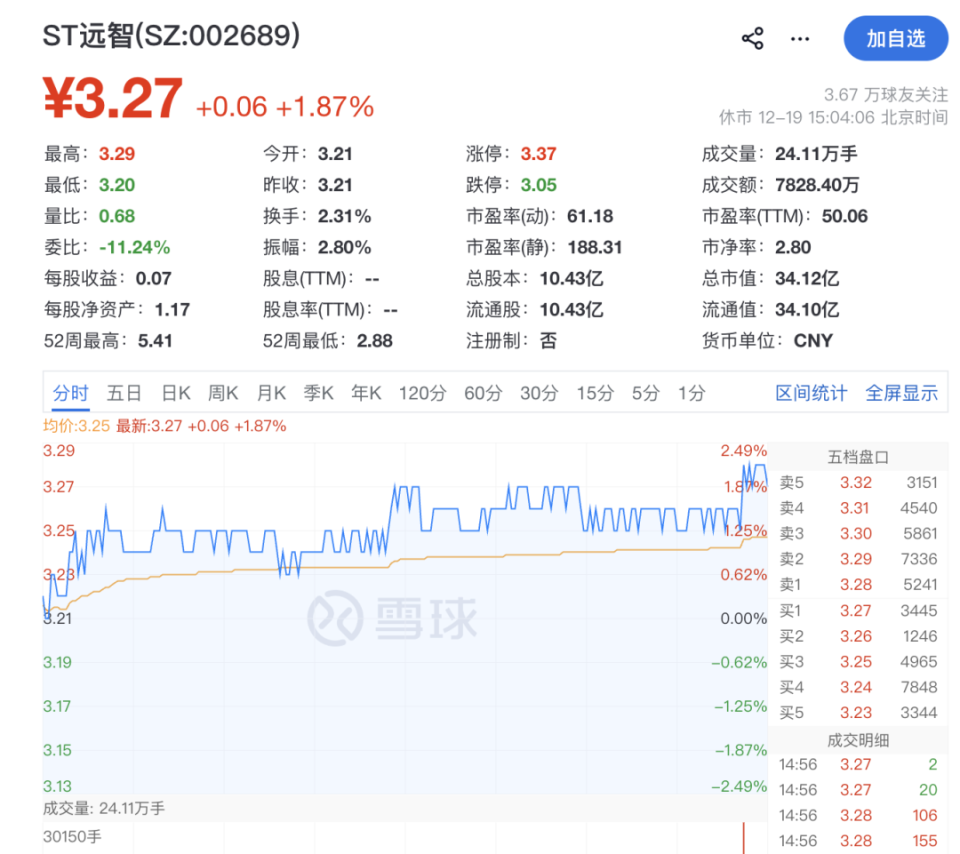Select the 15分 interval chart
This screenshot has width=960, height=854.
pos(595,393)
